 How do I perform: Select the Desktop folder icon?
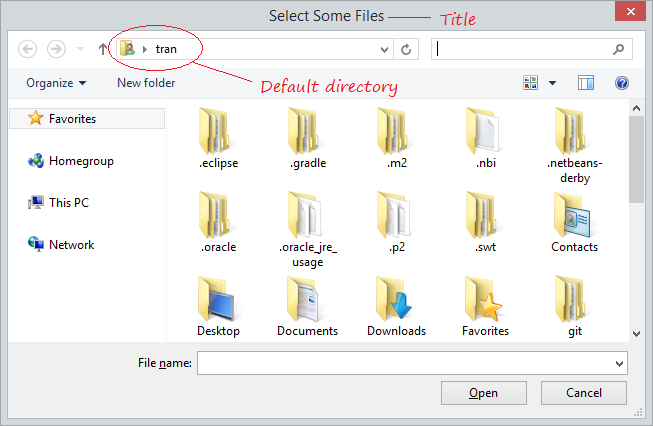(x=216, y=299)
